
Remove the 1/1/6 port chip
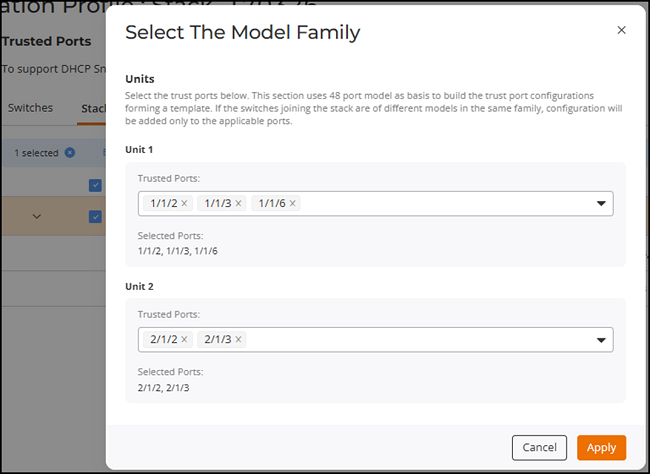292,204
